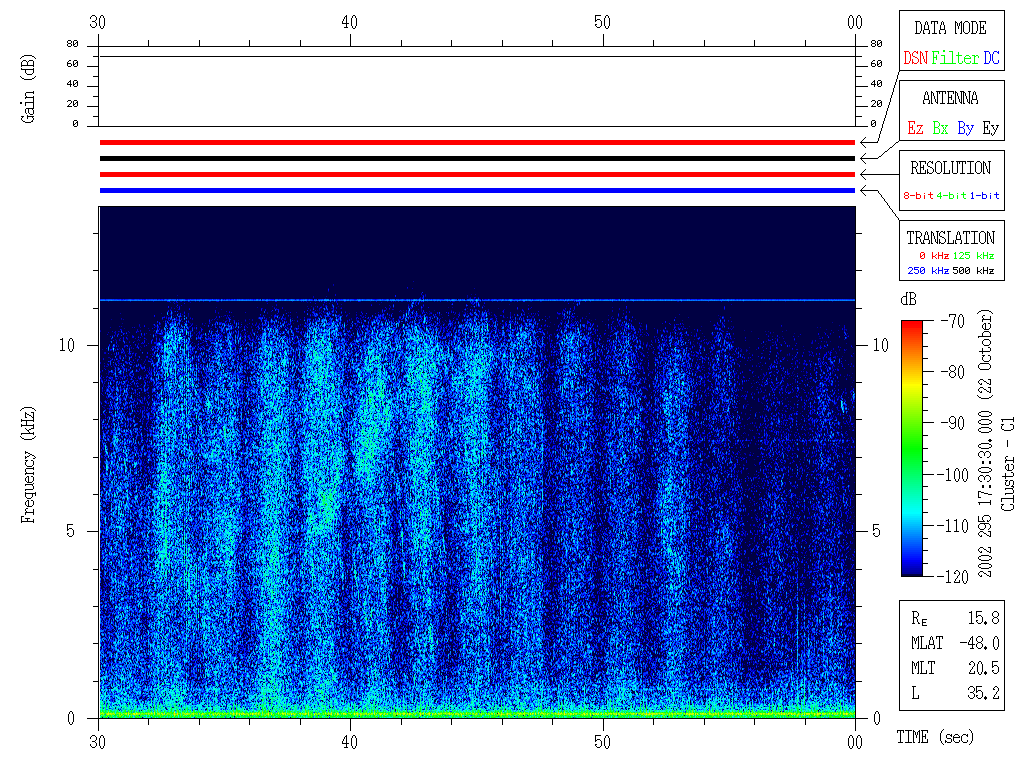Click the 250 kHz translation label
1024x768 pixels.
click(x=928, y=271)
